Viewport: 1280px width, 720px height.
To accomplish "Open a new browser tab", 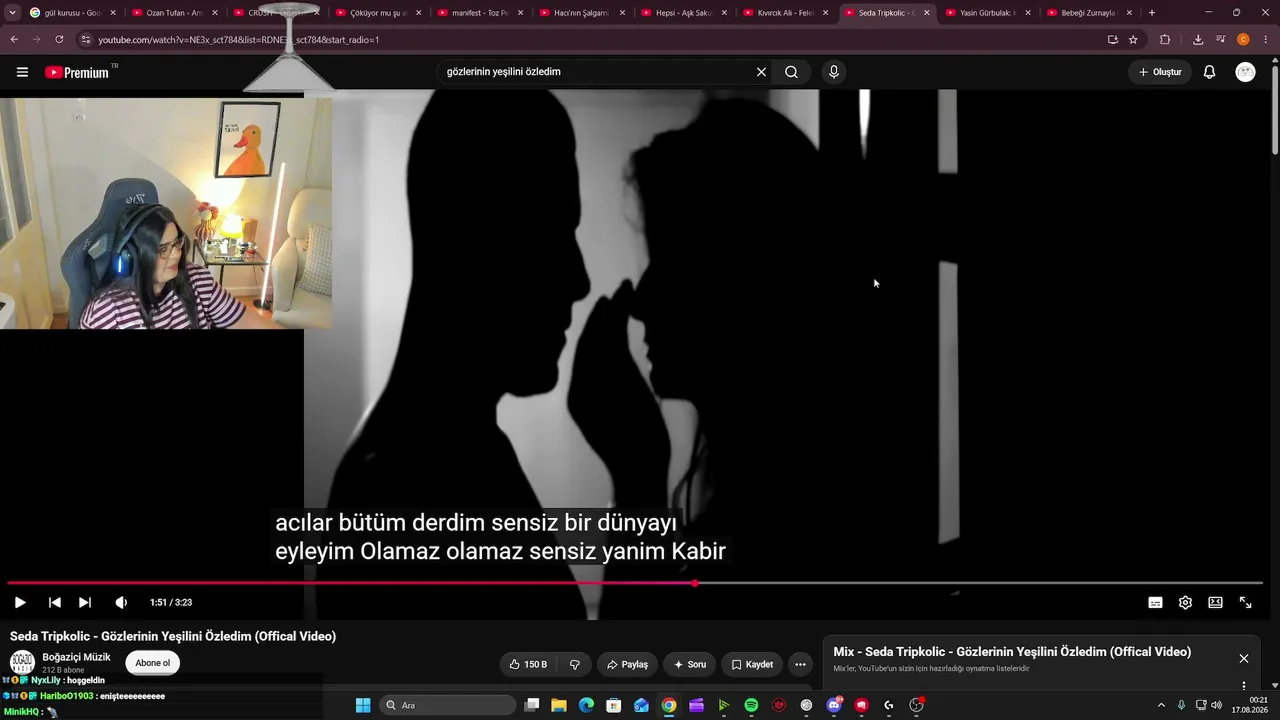I will click(1152, 13).
